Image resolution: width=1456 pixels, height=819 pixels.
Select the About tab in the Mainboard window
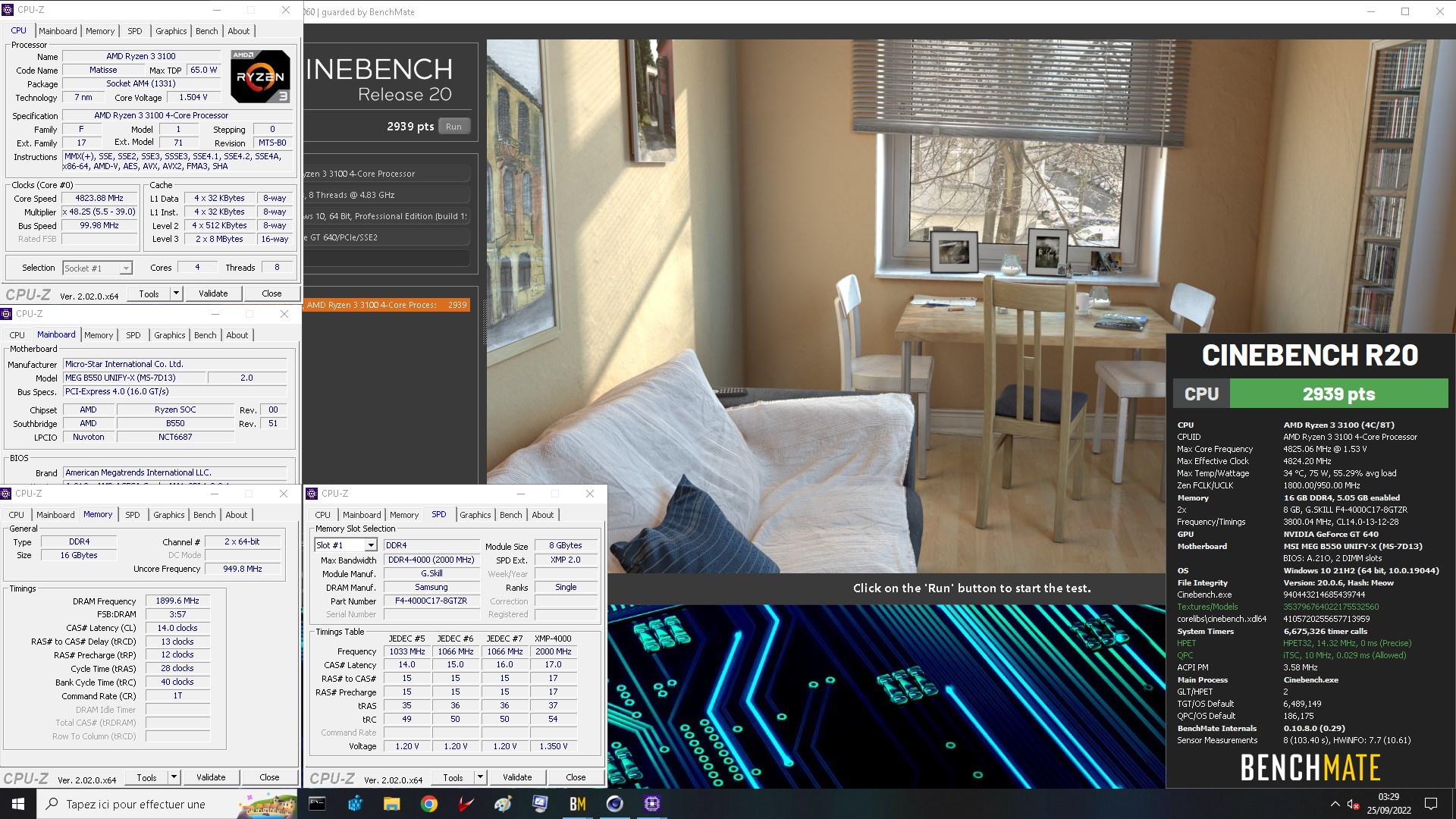coord(237,335)
